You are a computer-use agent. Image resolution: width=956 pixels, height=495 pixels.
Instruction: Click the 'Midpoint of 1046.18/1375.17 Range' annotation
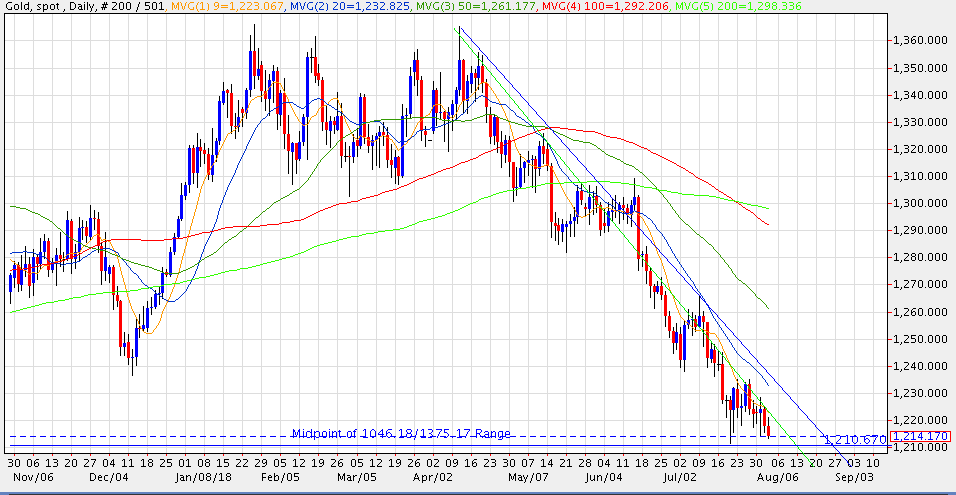(401, 433)
